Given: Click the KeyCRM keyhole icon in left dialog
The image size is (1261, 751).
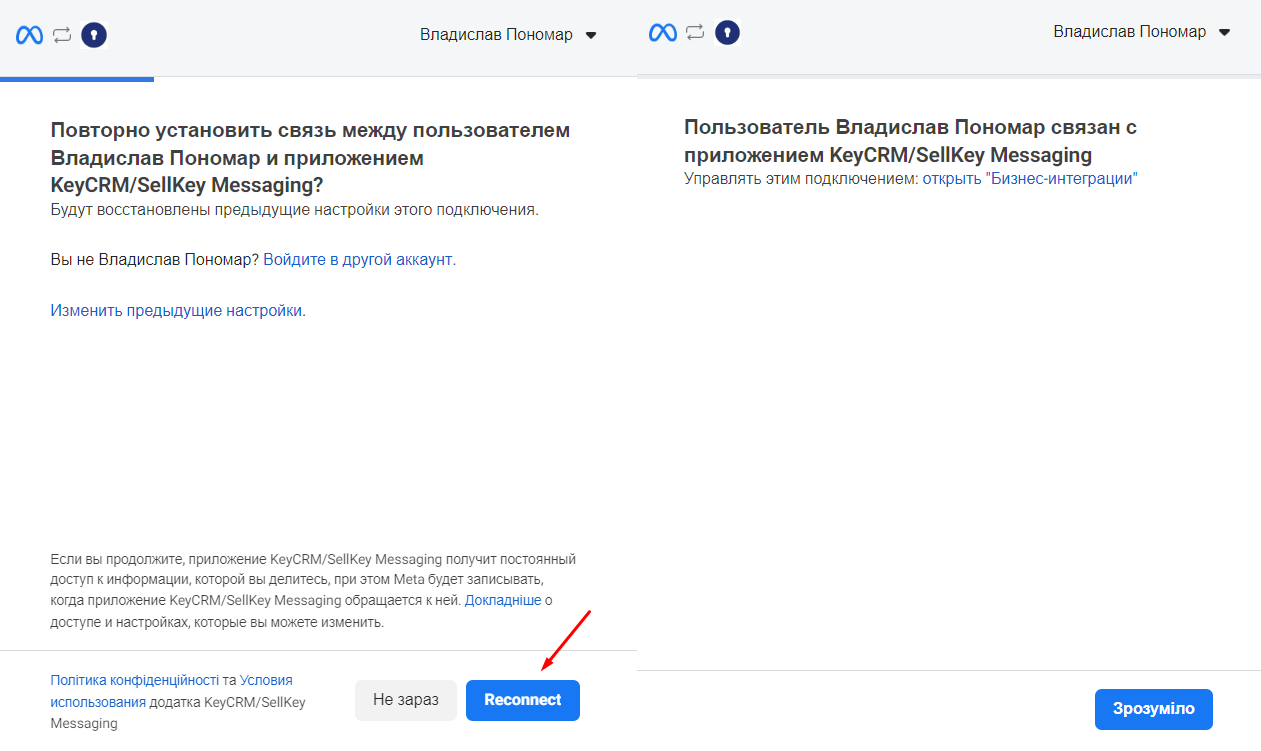Looking at the screenshot, I should (93, 35).
